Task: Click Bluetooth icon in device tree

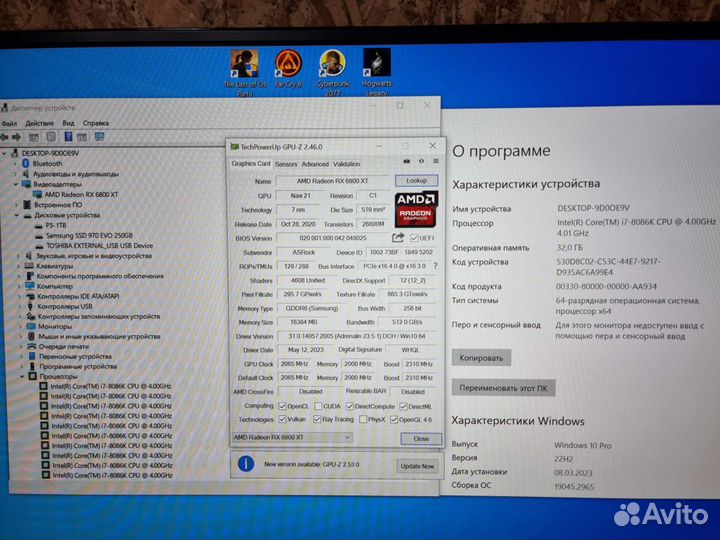Action: (x=26, y=163)
